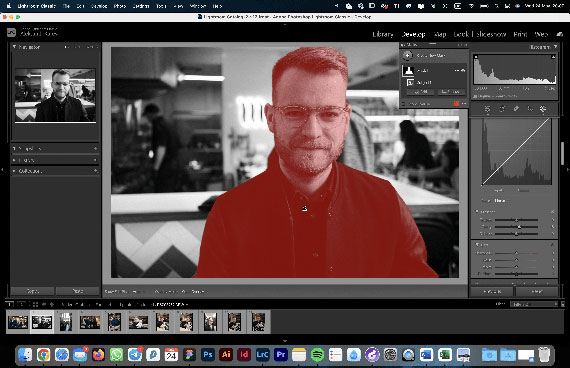
Task: Add a snapshot with the Snapshots plus icon
Action: click(x=95, y=148)
